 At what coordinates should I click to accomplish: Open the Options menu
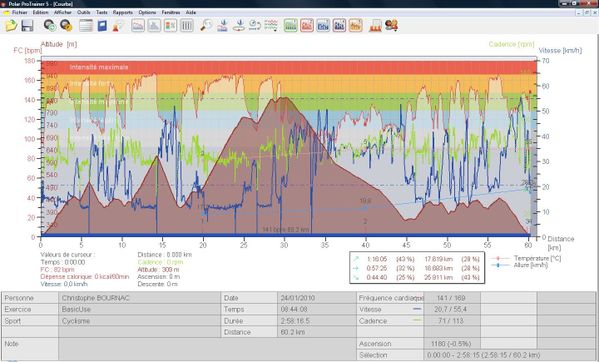point(147,12)
